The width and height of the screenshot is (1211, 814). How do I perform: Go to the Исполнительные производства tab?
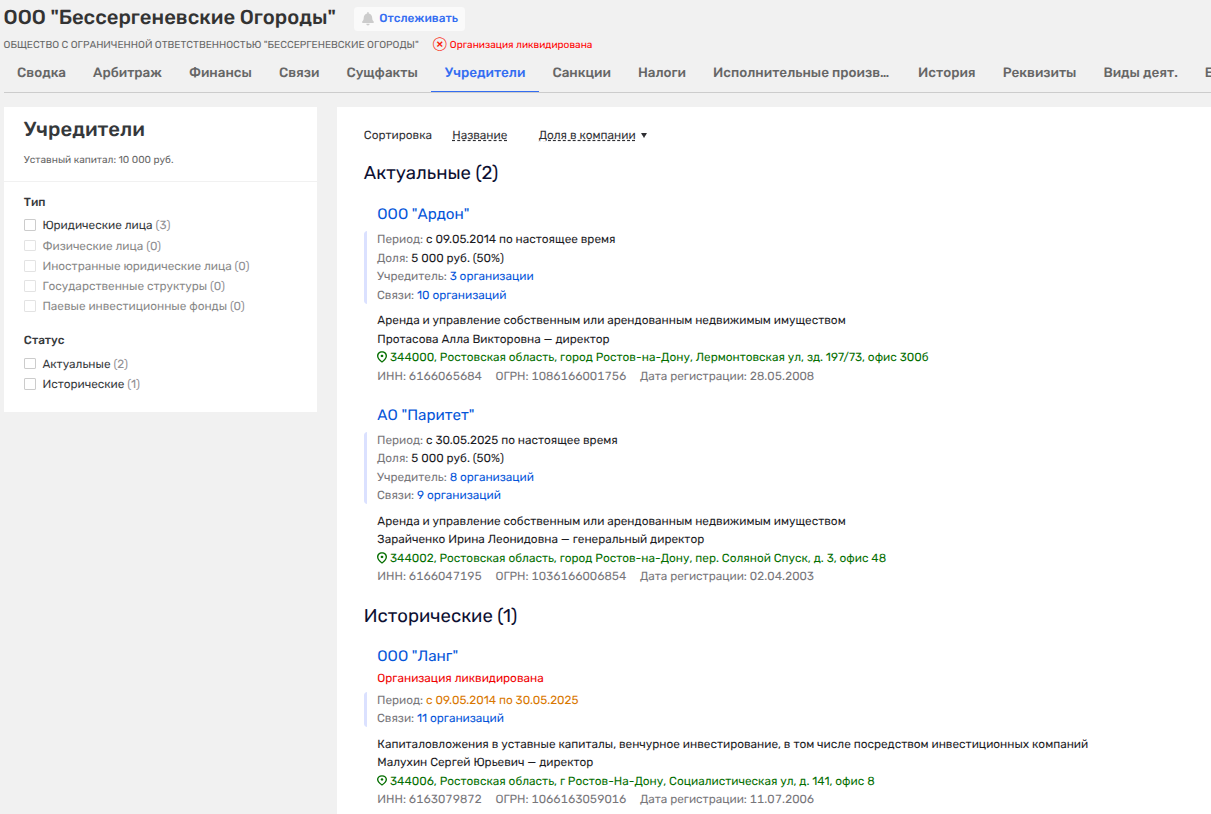pos(801,72)
